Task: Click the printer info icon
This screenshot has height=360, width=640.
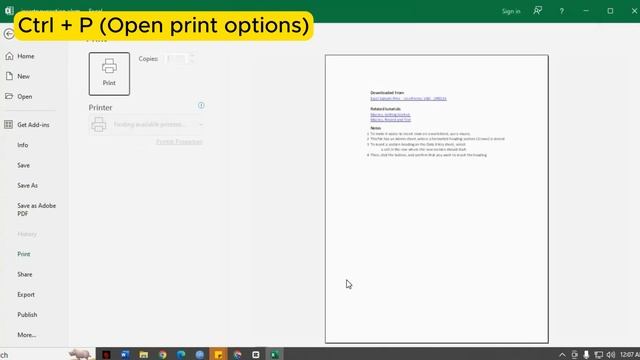Action: [x=201, y=106]
